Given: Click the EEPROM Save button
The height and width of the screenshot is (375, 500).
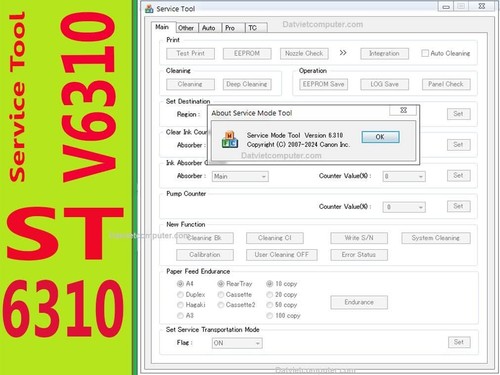Looking at the screenshot, I should pyautogui.click(x=323, y=84).
